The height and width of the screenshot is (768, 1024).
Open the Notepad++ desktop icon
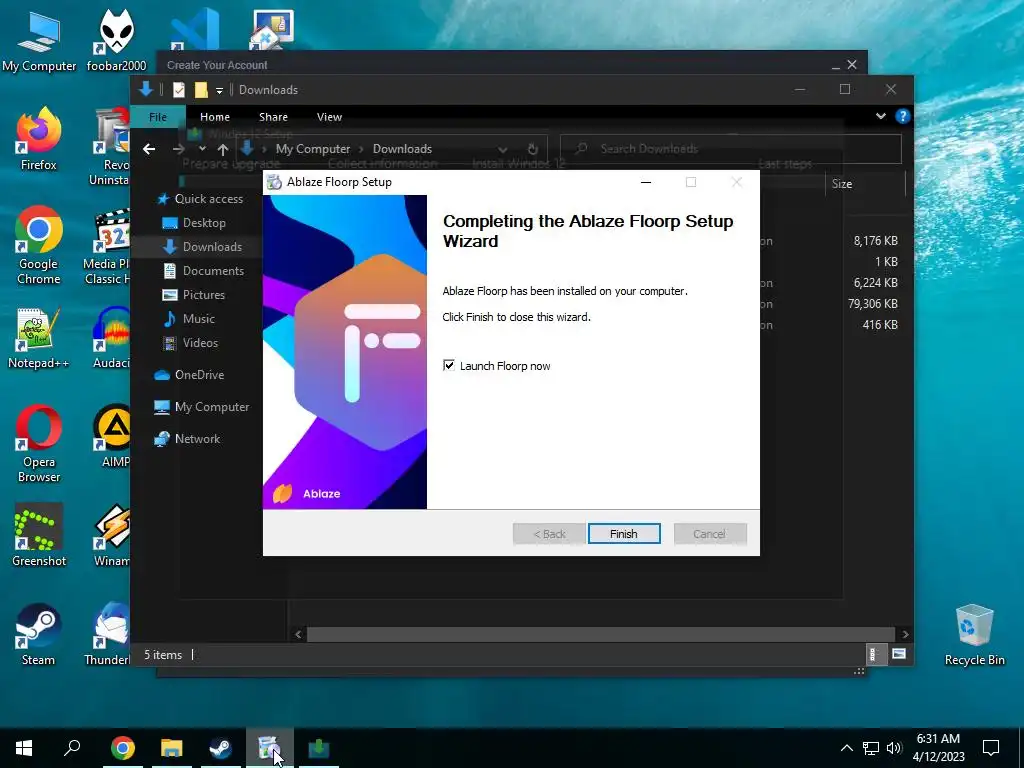click(x=39, y=338)
